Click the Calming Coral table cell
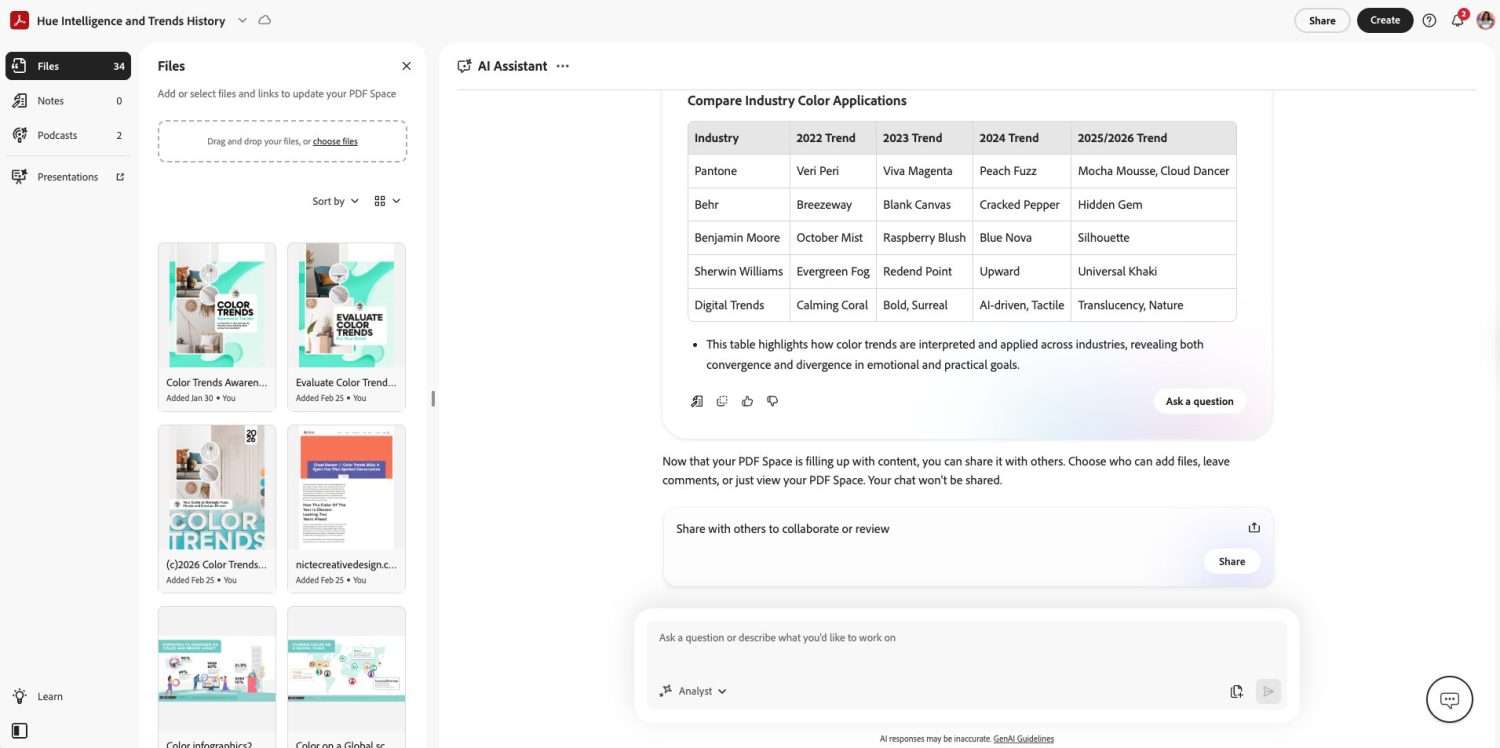 pos(832,305)
